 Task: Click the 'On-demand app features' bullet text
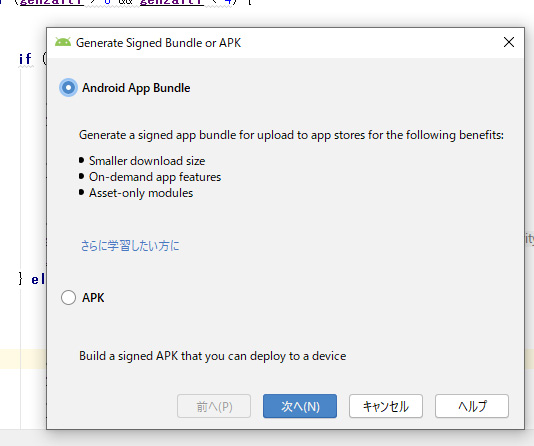coord(155,177)
